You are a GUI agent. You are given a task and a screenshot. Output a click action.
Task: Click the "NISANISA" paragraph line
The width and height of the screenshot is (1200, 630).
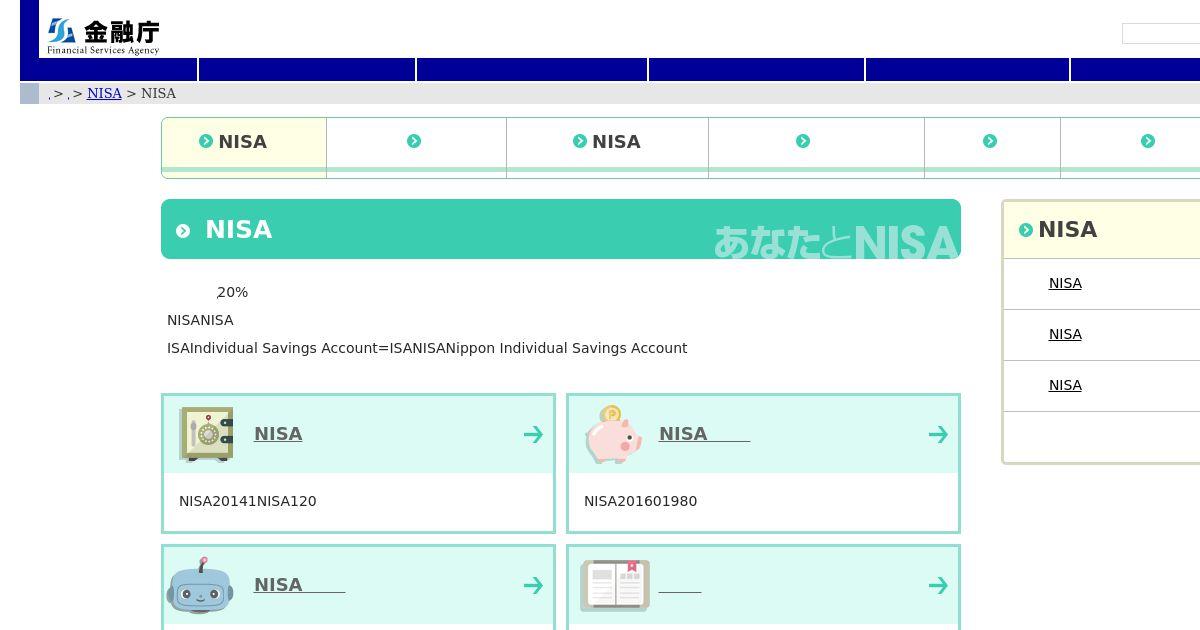coord(200,320)
